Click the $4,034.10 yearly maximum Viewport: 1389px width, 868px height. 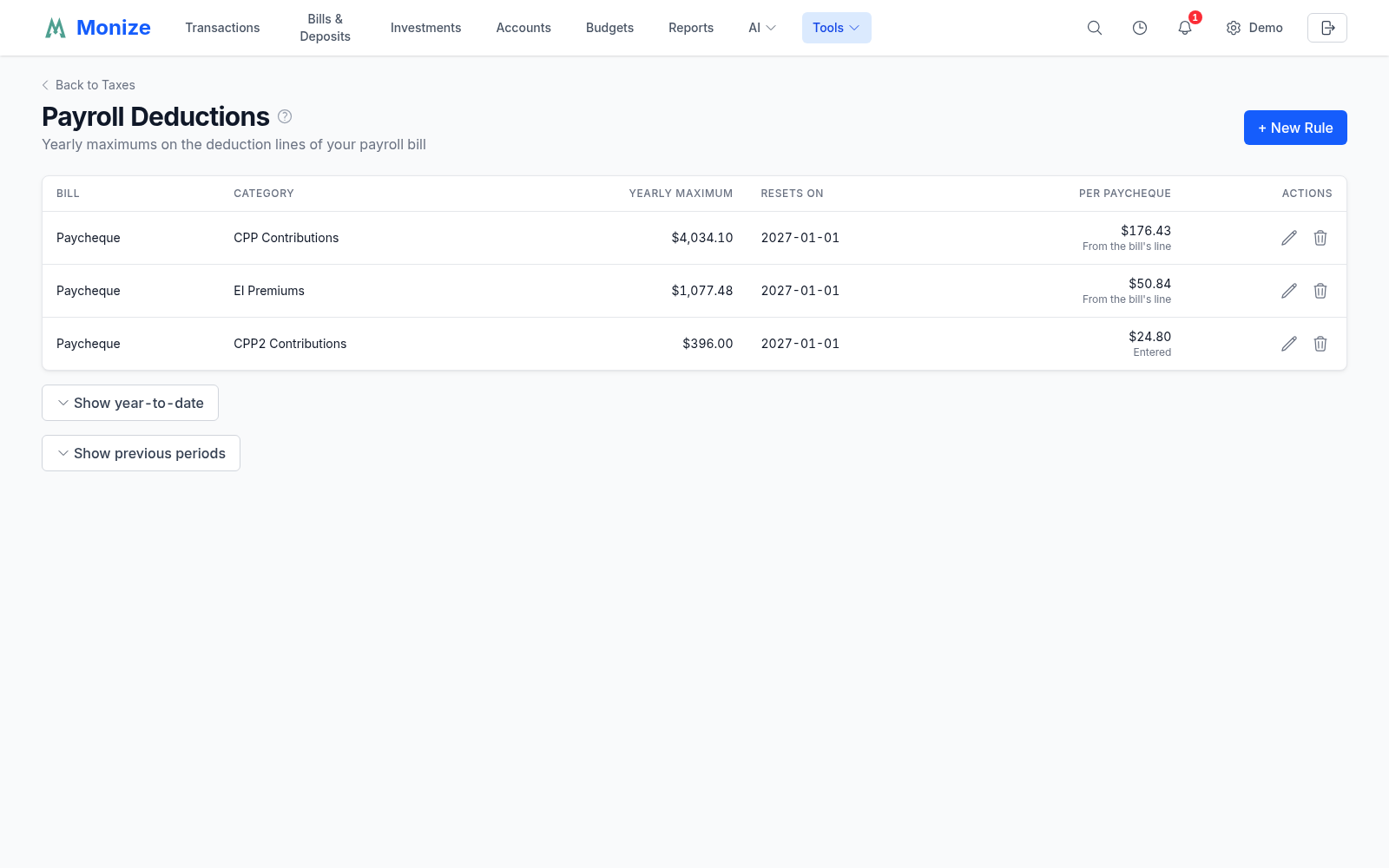[x=702, y=238]
